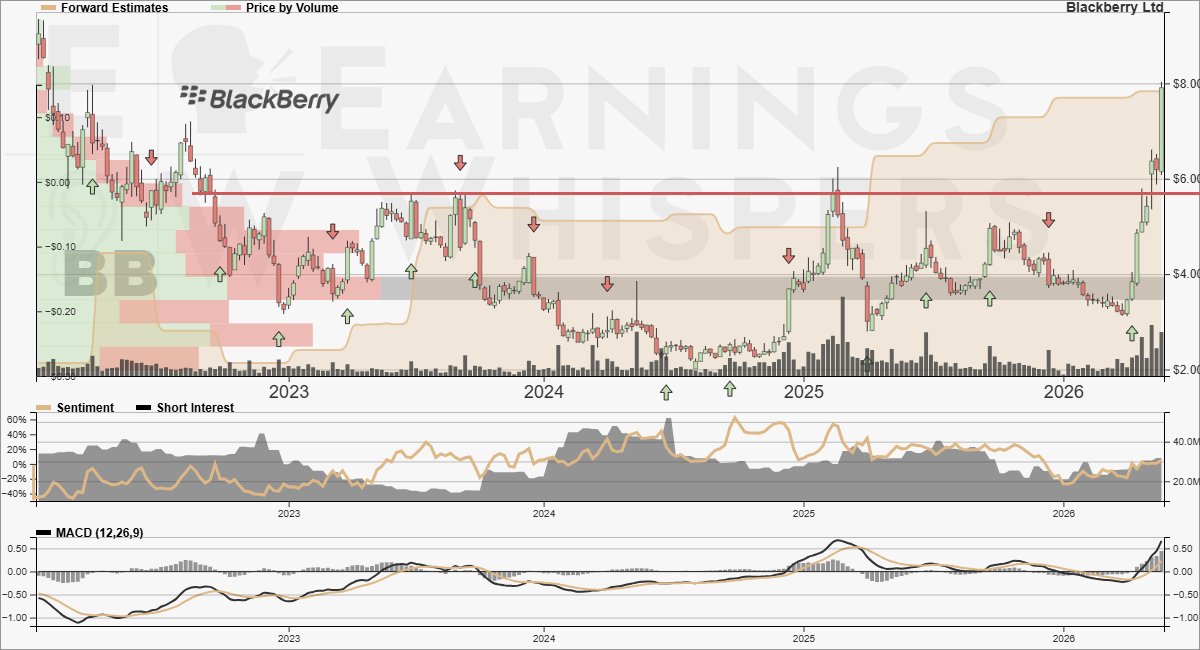Click the -1.00 MACD axis label on the left
Viewport: 1200px width, 650px height.
[x=16, y=618]
